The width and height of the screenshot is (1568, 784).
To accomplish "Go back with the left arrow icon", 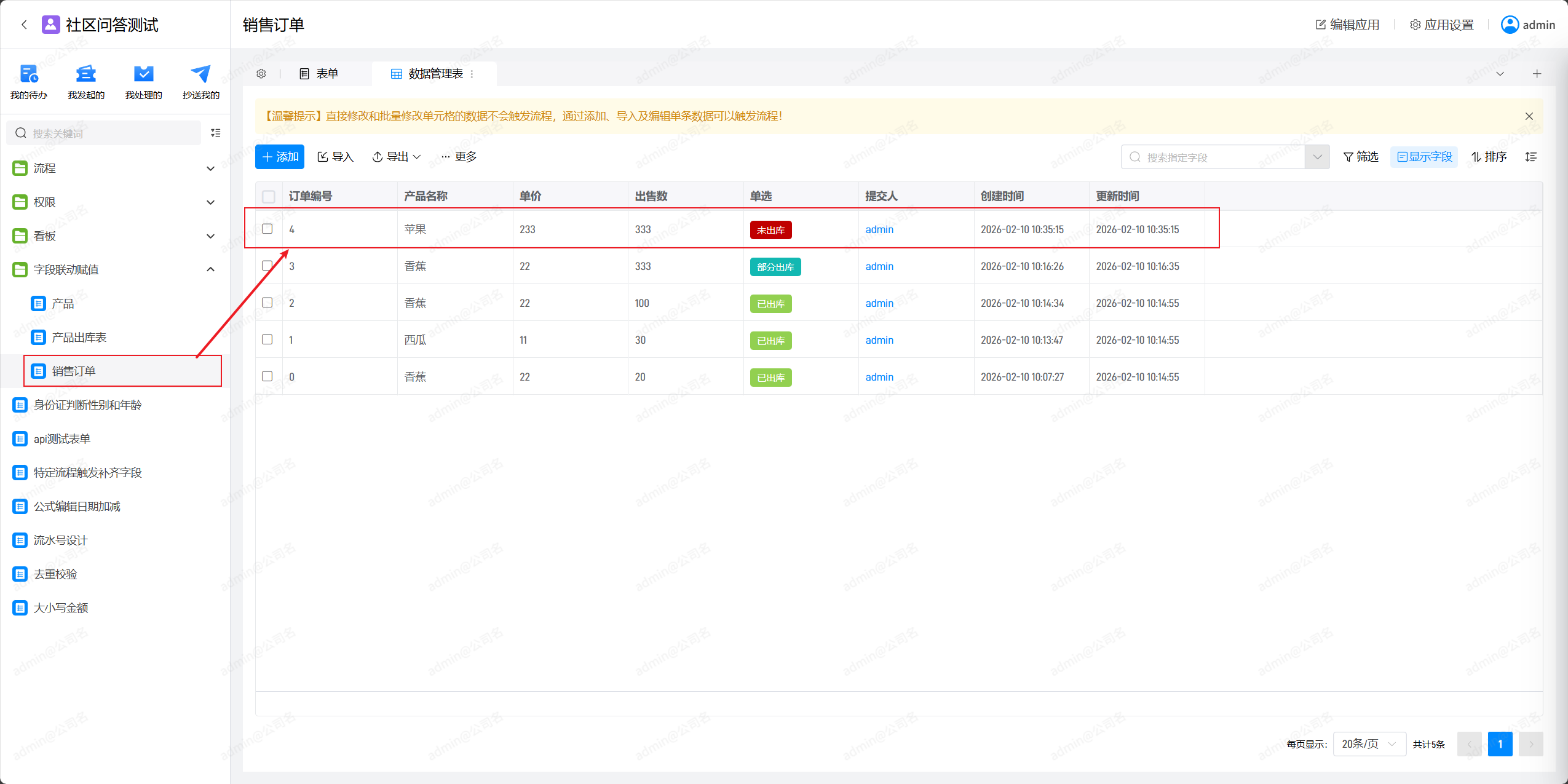I will pos(24,25).
